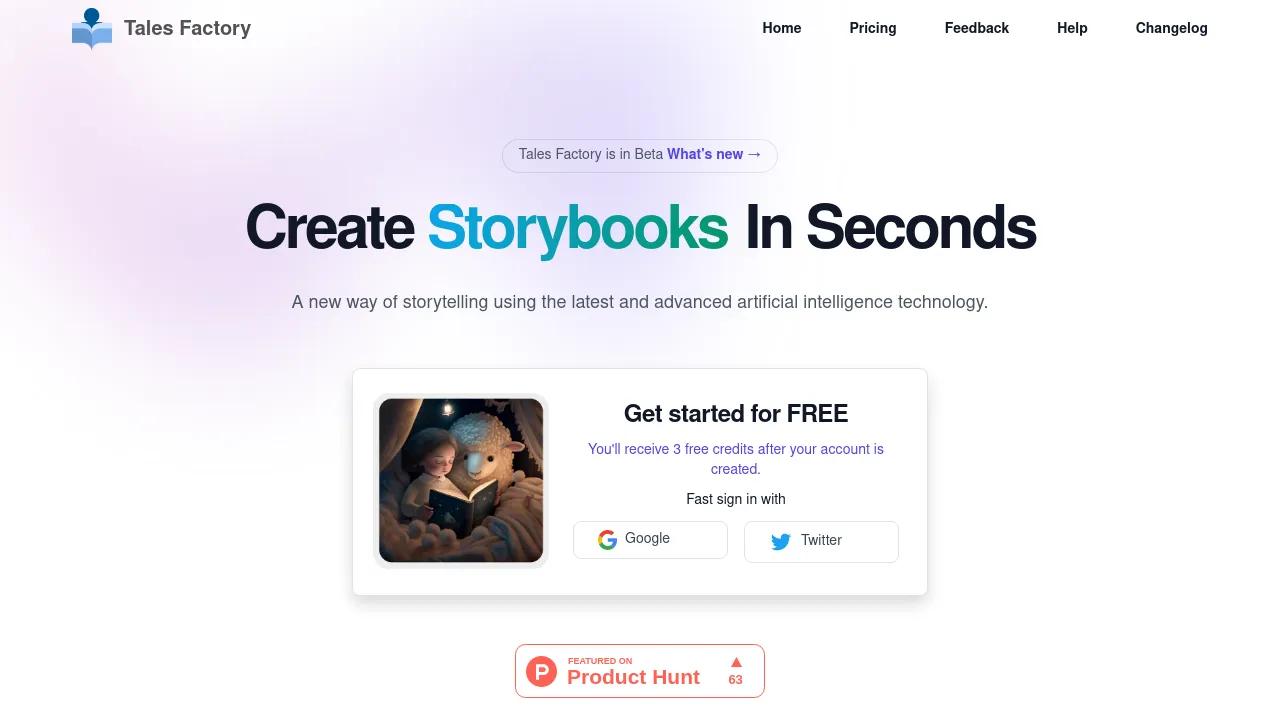The height and width of the screenshot is (720, 1280).
Task: View the Changelog page
Action: click(x=1172, y=28)
